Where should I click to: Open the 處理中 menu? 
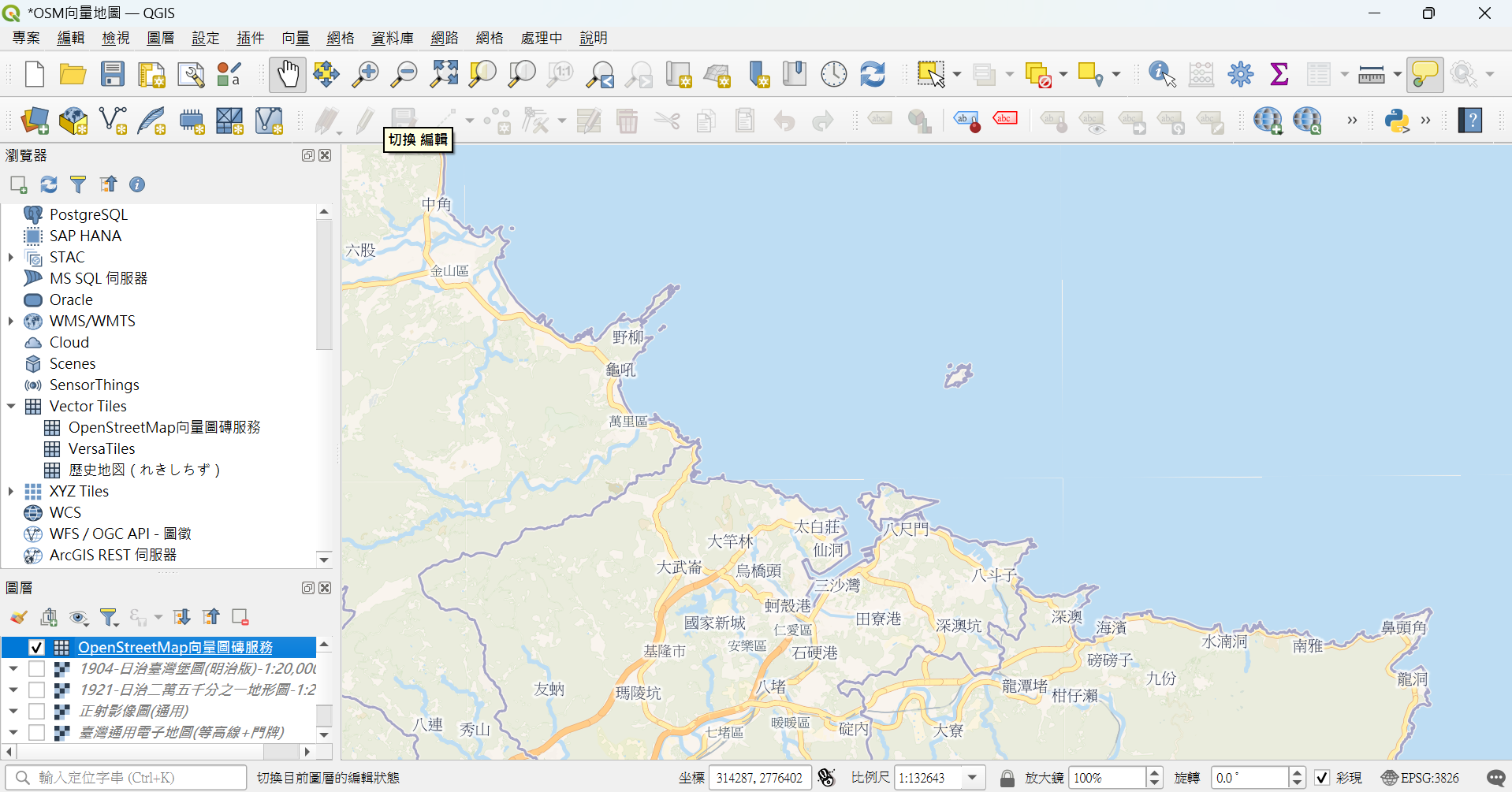tap(542, 38)
